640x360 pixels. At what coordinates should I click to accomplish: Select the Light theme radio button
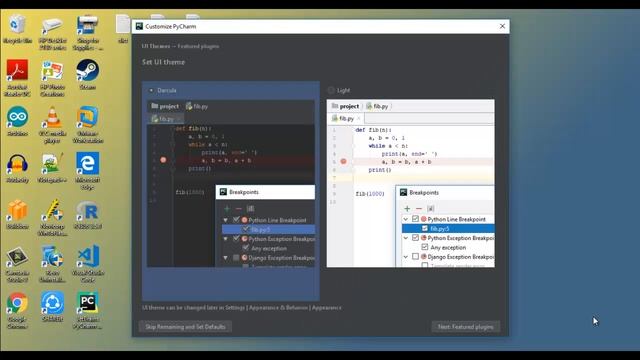pos(331,90)
